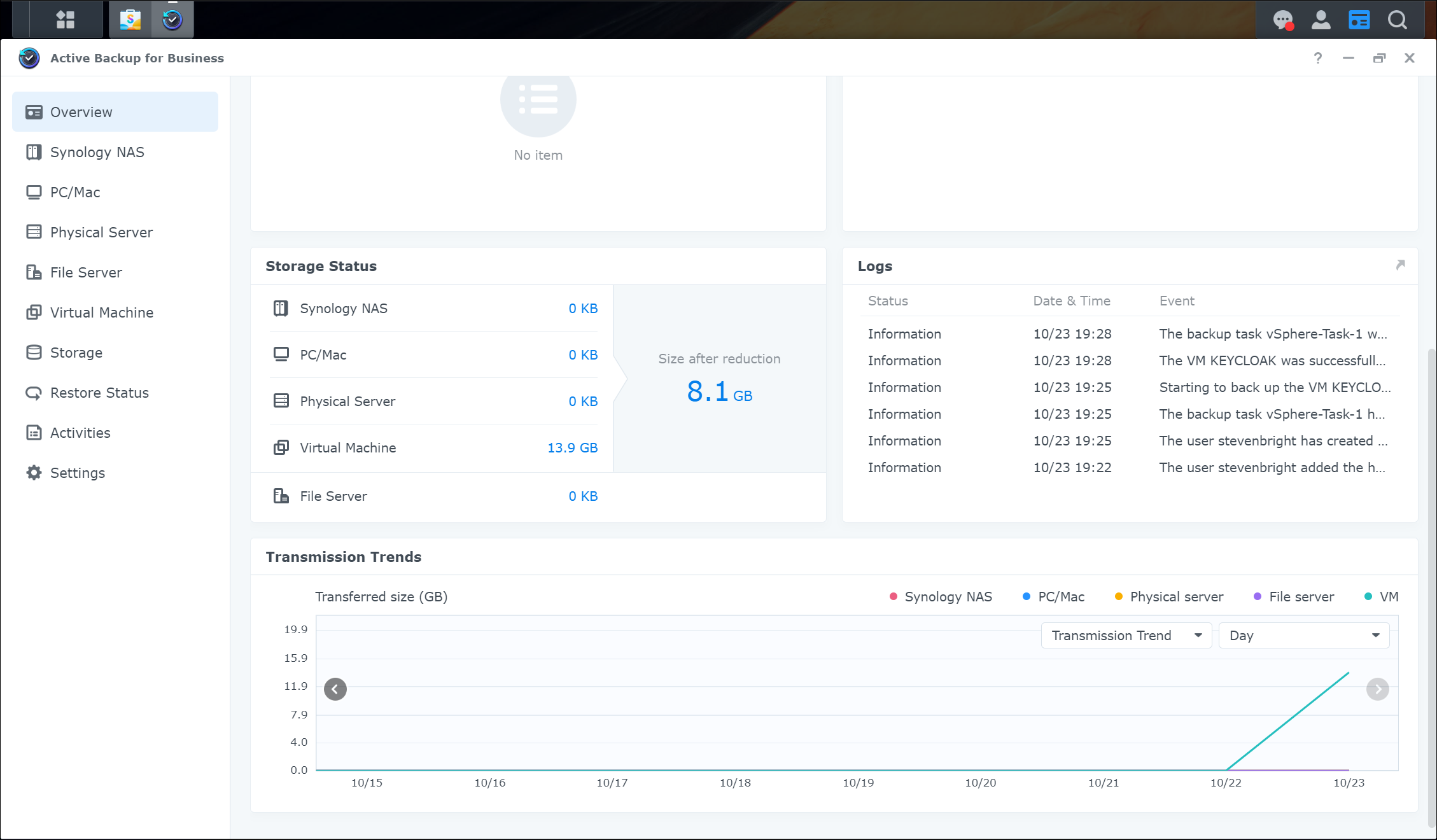Expand Logs using the arrow icon
Viewport: 1437px width, 840px height.
(1400, 265)
